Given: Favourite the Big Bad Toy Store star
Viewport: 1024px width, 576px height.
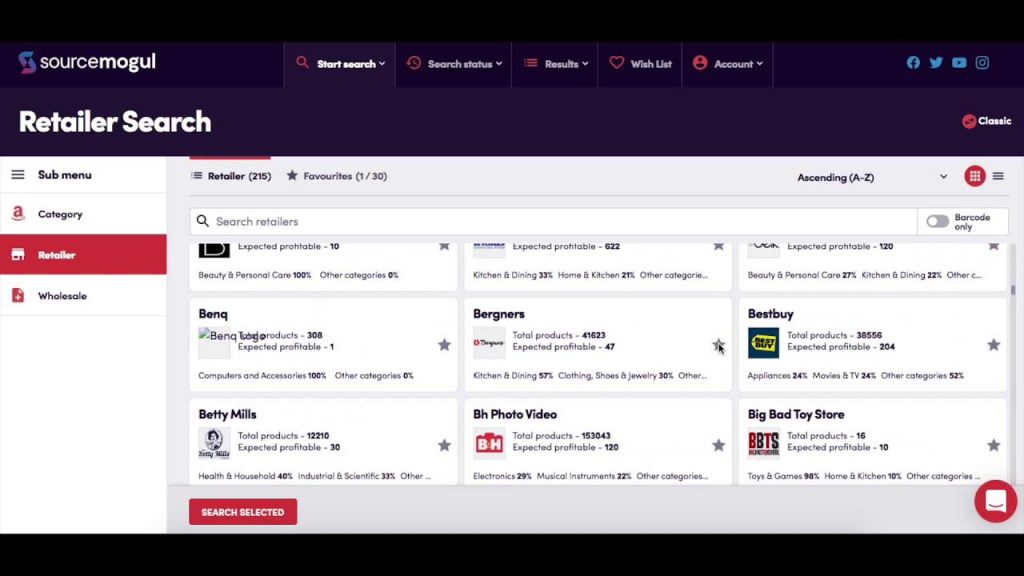Looking at the screenshot, I should (x=993, y=445).
